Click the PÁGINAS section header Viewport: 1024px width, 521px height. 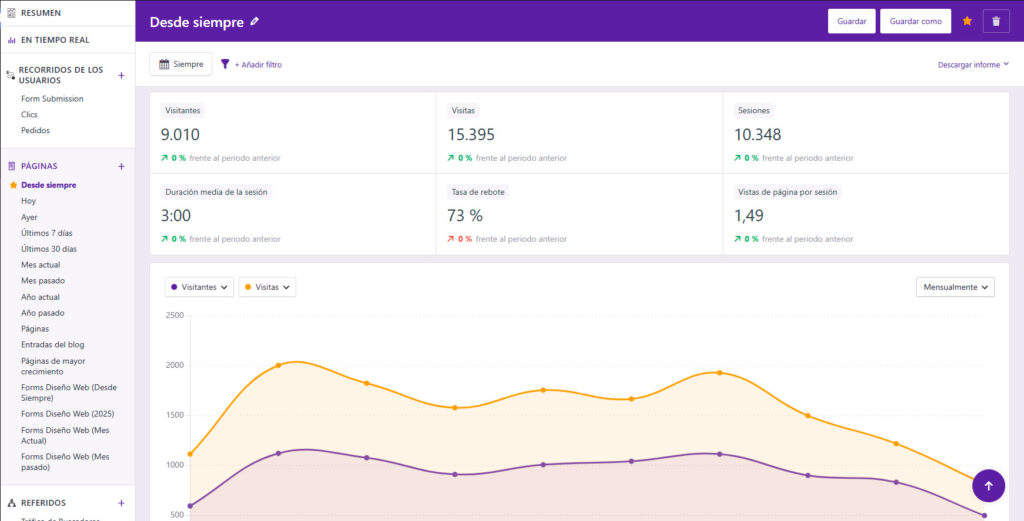[x=39, y=166]
